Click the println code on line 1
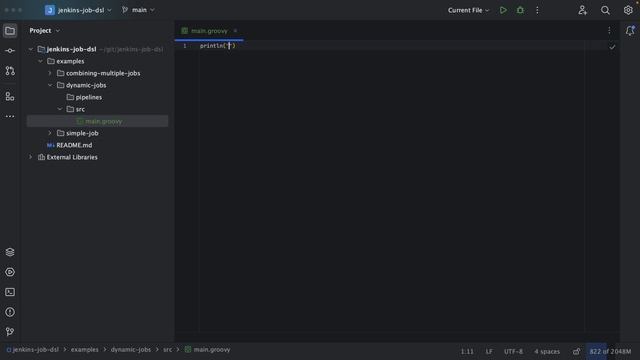Image resolution: width=640 pixels, height=360 pixels. 218,46
